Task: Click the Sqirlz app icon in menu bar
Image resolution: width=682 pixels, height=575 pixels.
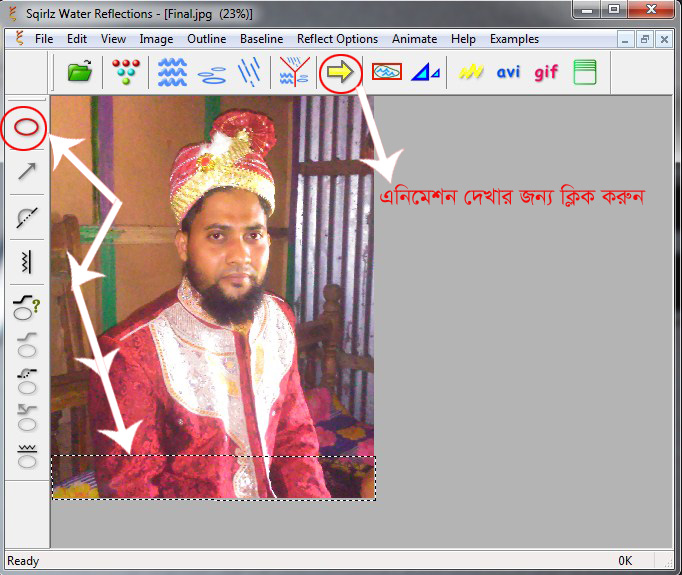Action: click(19, 38)
